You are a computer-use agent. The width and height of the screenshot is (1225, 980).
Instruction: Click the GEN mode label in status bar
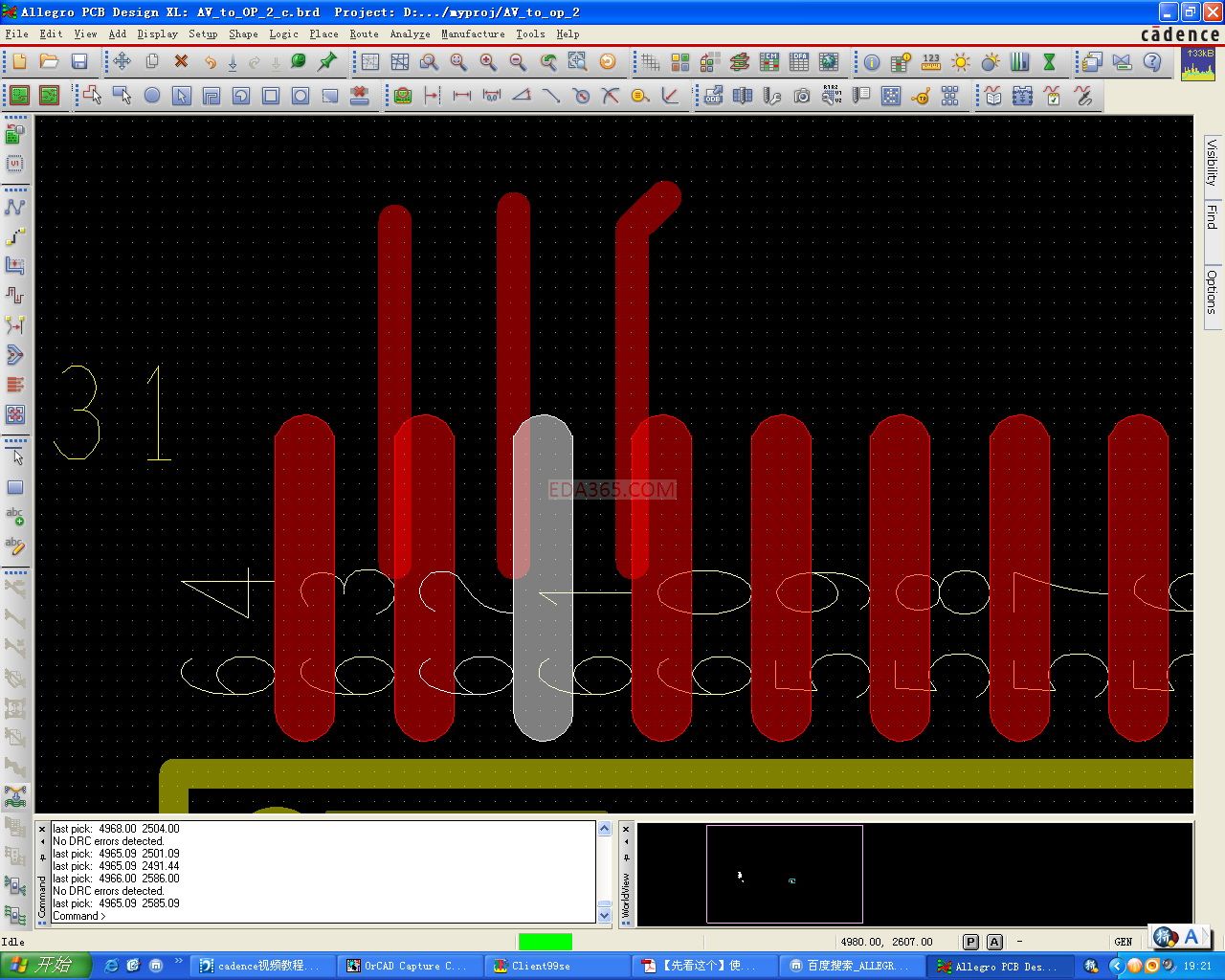tap(1124, 942)
